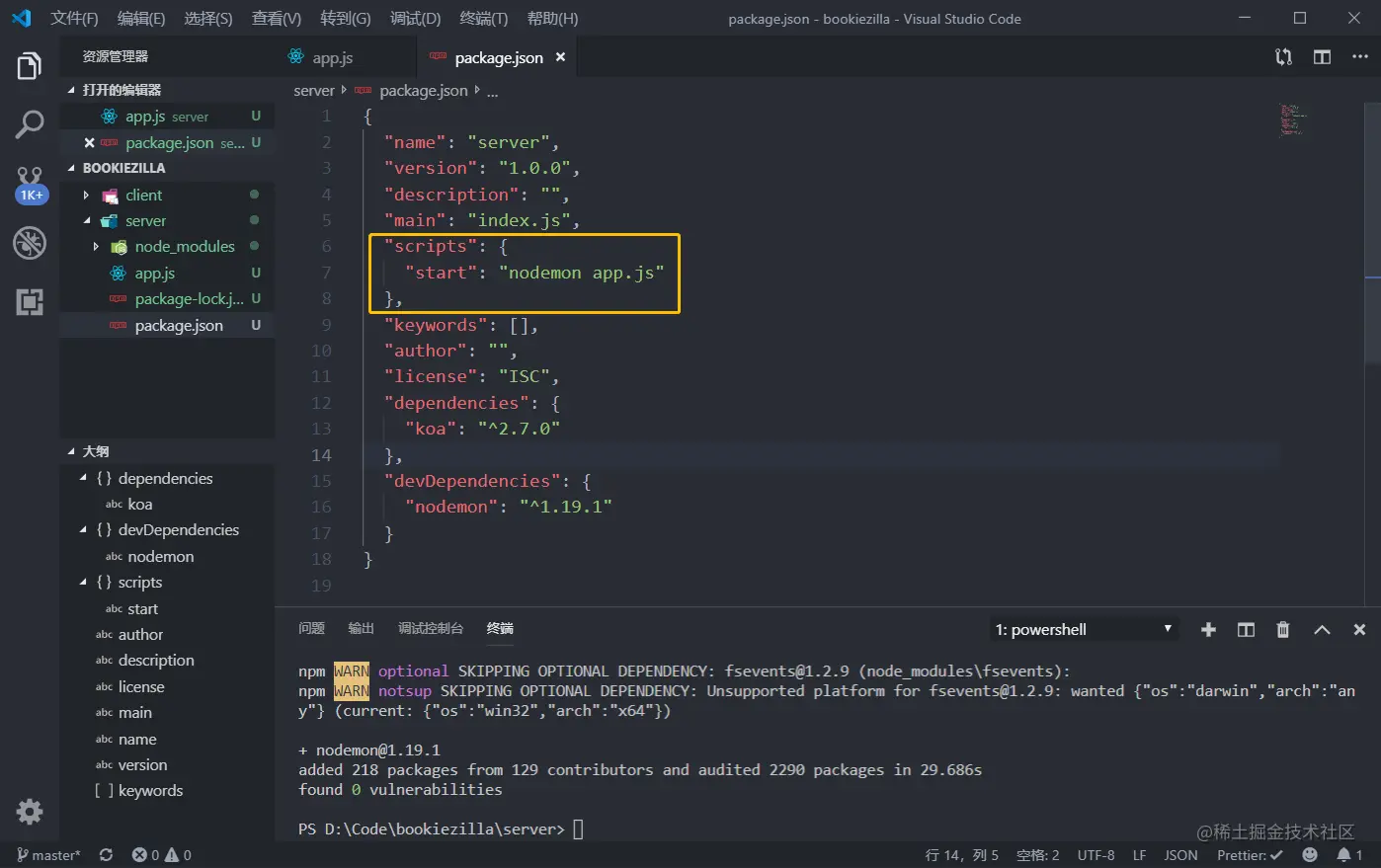Switch to the 输出 panel tab
This screenshot has width=1381, height=868.
361,628
